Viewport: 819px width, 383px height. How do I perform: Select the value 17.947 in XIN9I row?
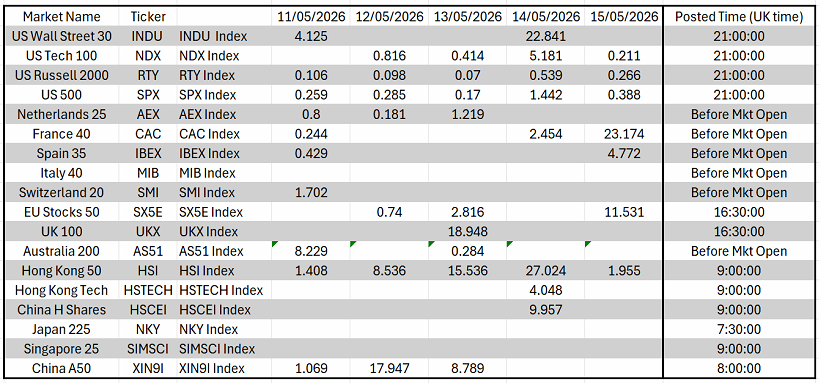[x=389, y=368]
